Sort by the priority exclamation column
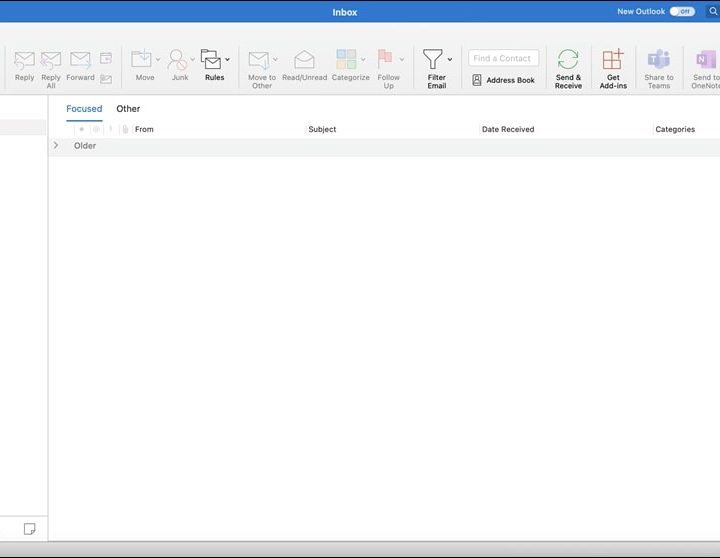This screenshot has width=720, height=558. tap(110, 130)
